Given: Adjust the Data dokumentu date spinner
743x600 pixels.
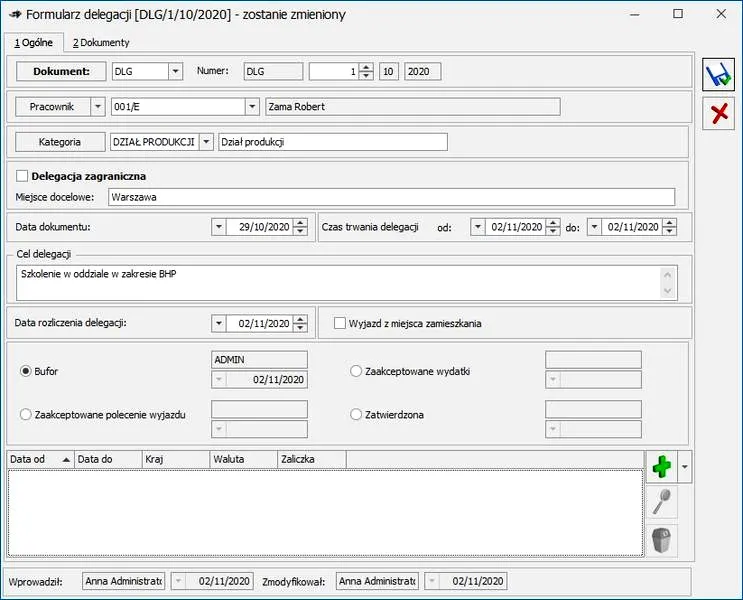Looking at the screenshot, I should 300,227.
